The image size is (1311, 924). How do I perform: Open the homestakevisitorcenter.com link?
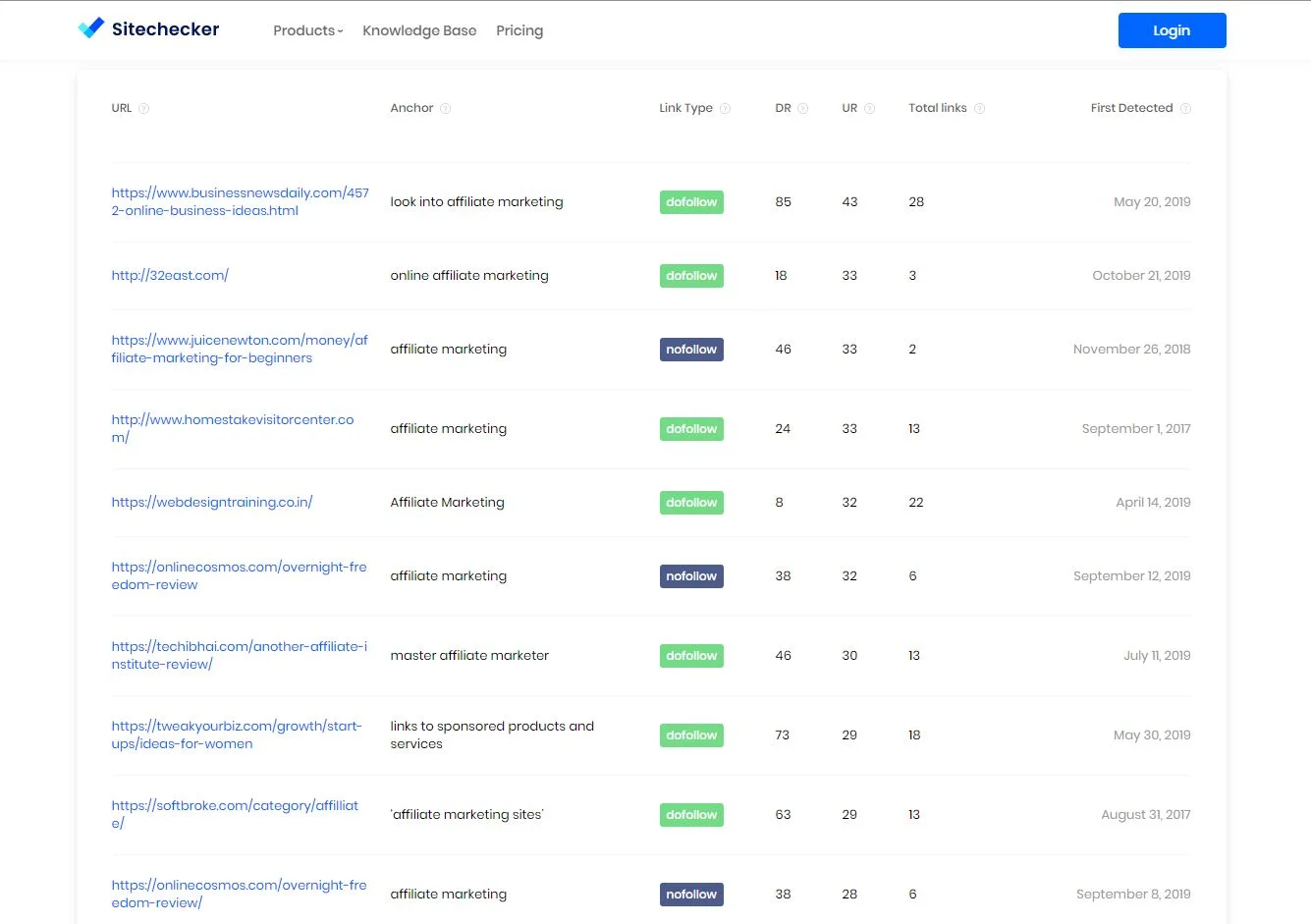[x=233, y=428]
